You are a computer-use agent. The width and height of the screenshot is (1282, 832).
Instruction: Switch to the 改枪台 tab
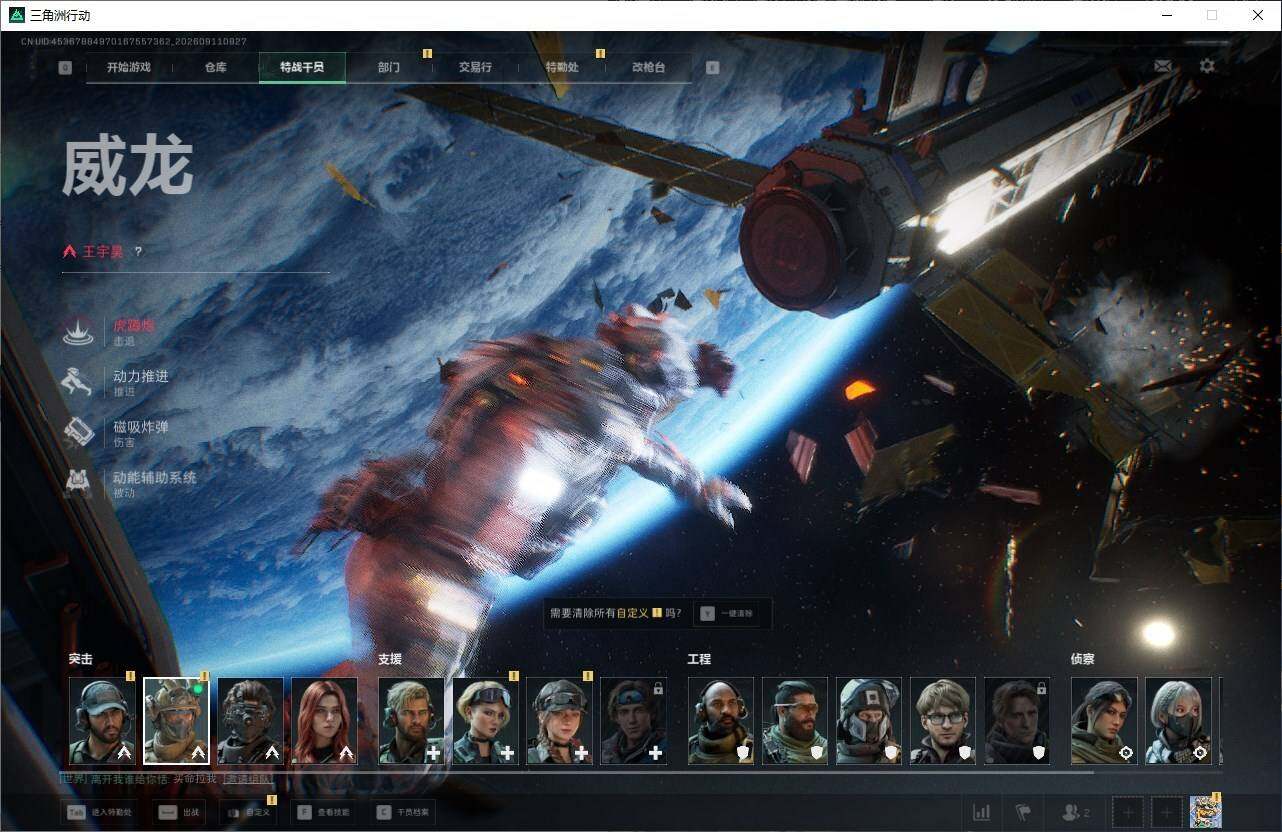pos(648,68)
